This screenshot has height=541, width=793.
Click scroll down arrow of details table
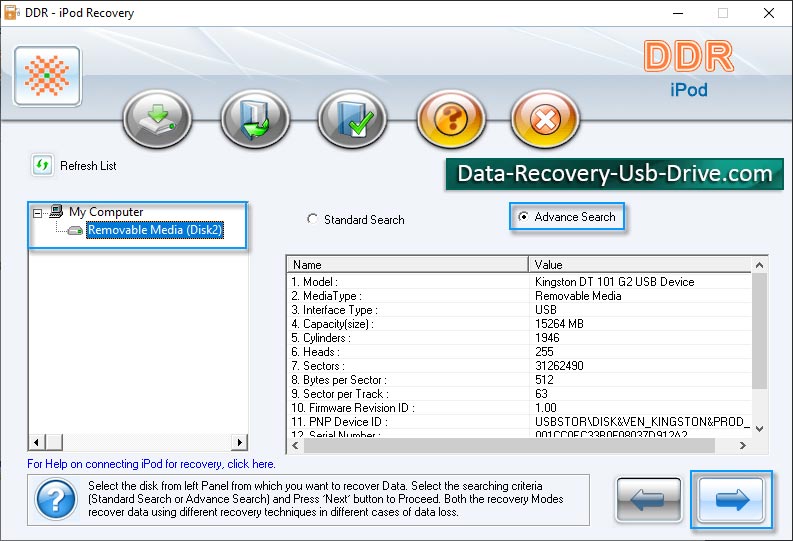click(x=760, y=429)
